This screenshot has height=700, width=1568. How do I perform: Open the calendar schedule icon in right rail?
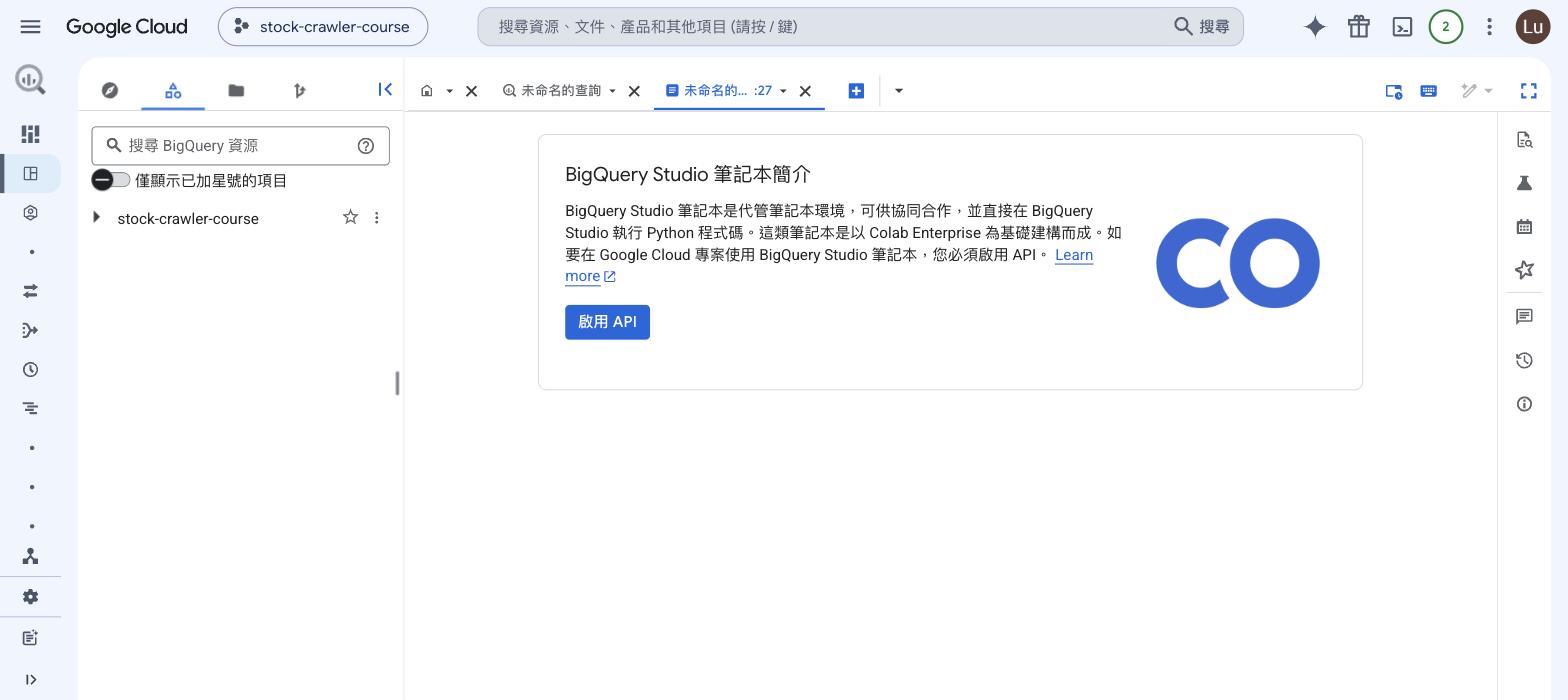tap(1524, 227)
